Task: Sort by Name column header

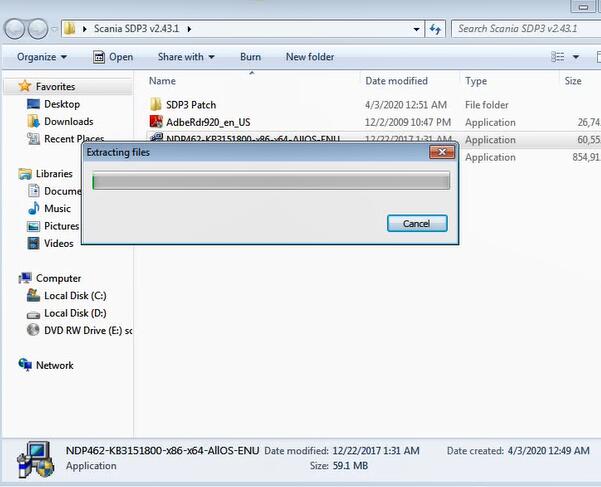Action: [162, 81]
